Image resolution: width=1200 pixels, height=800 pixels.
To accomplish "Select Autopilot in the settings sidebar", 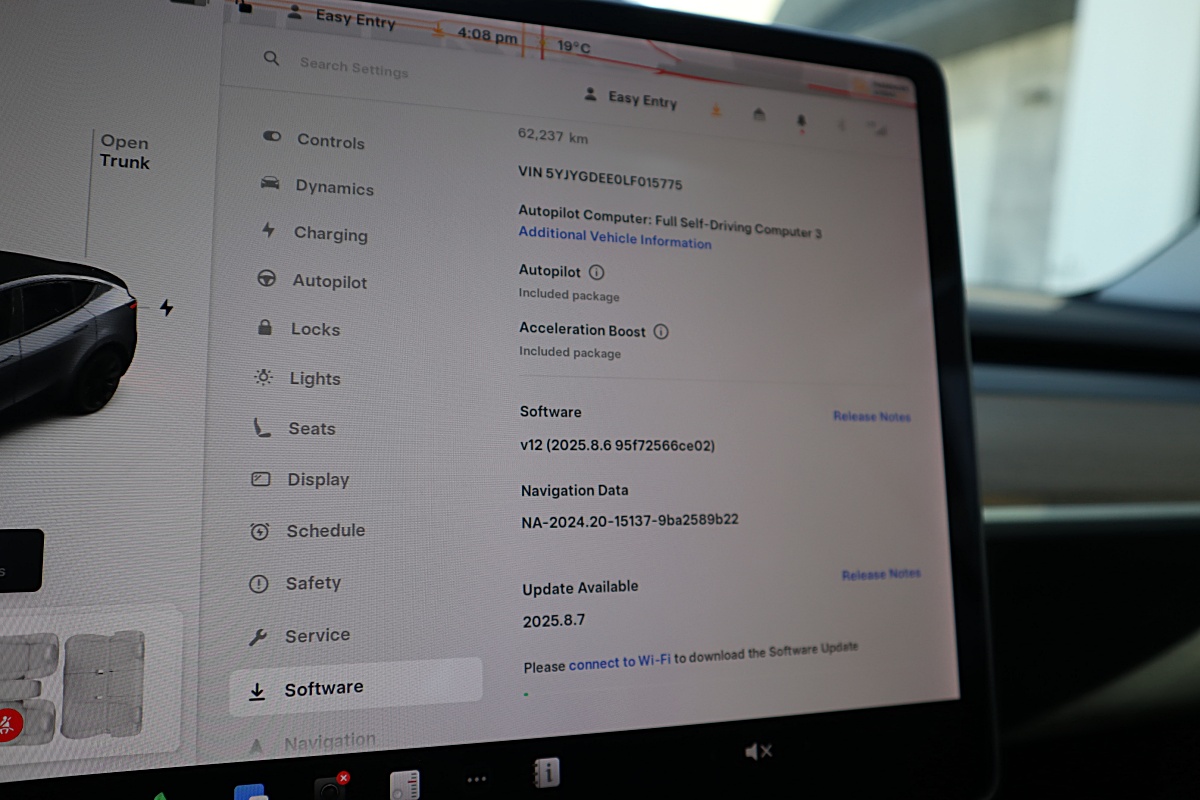I will [312, 281].
